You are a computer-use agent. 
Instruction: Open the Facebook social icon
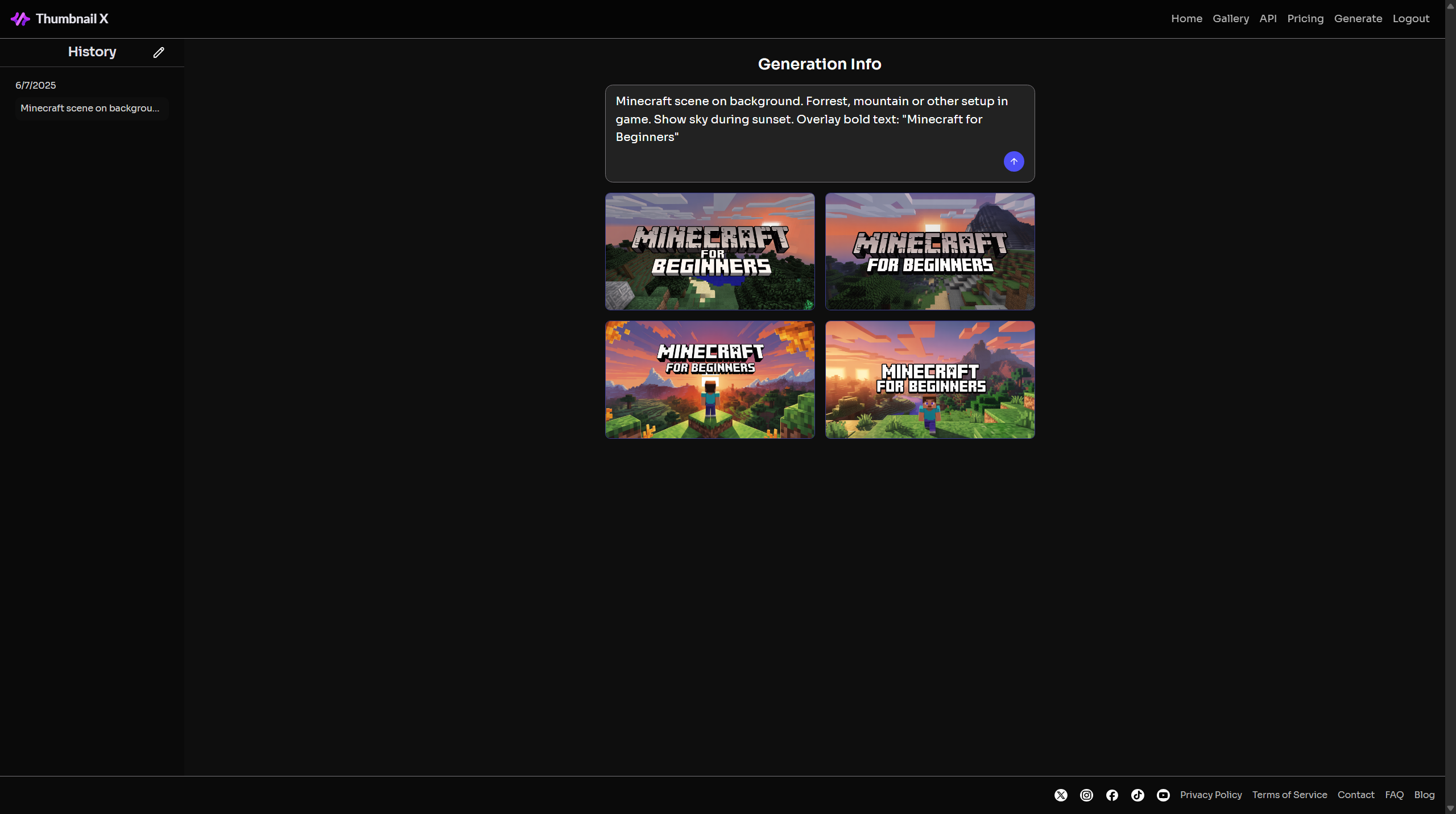pyautogui.click(x=1112, y=795)
